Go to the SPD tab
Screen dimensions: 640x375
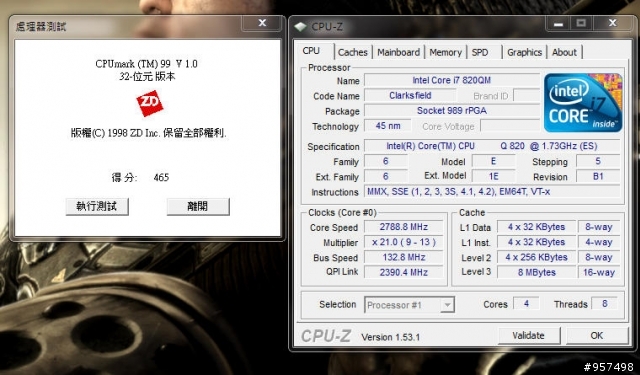point(480,52)
